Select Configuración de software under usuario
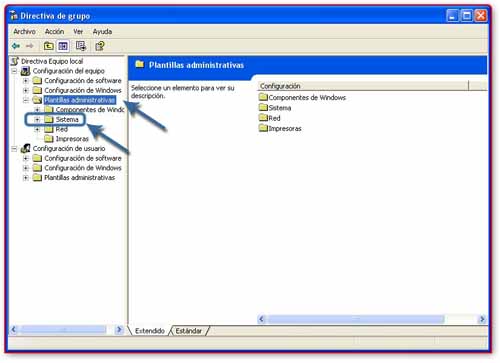The height and width of the screenshot is (363, 500). [83, 158]
